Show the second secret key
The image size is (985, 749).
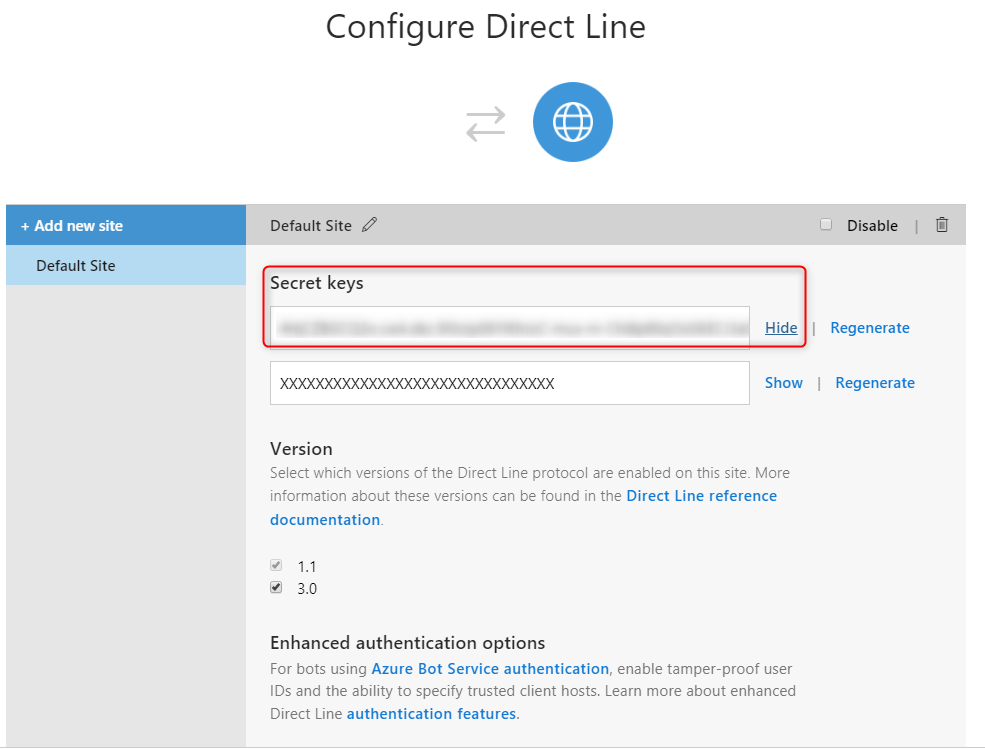pos(784,383)
